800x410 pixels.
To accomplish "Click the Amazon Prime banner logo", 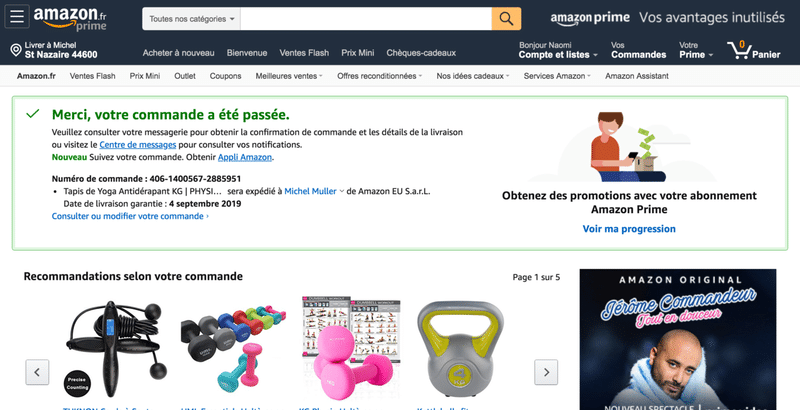I will point(590,18).
